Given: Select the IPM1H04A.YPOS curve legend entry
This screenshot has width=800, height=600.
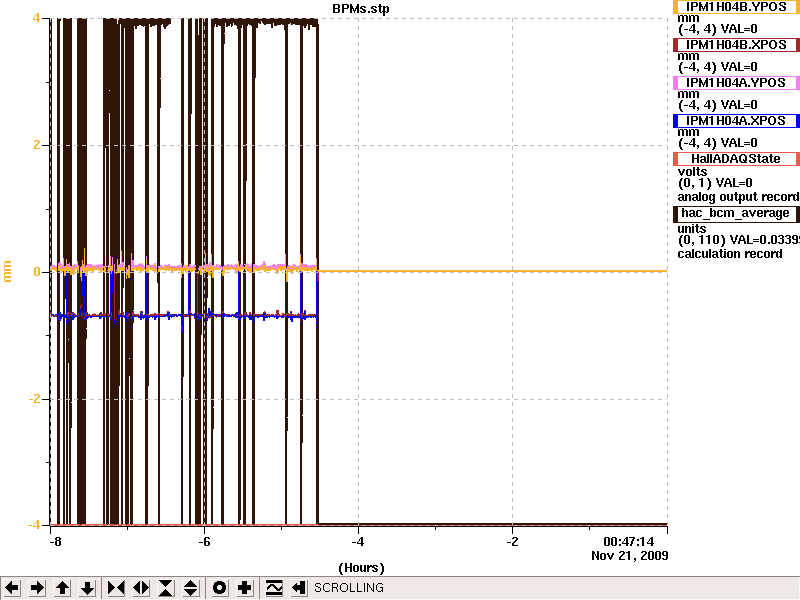Looking at the screenshot, I should pyautogui.click(x=736, y=83).
